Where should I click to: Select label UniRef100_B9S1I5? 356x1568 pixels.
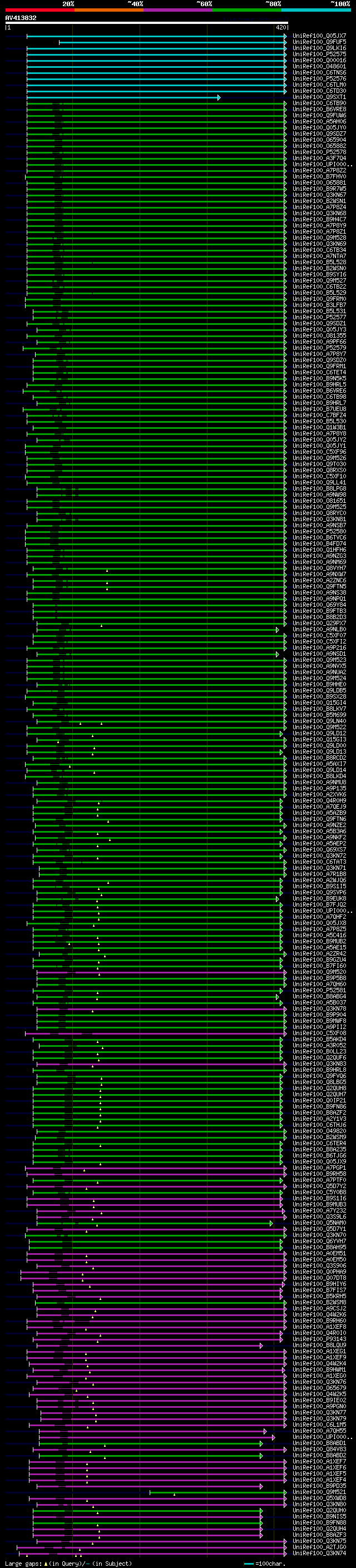click(x=319, y=886)
